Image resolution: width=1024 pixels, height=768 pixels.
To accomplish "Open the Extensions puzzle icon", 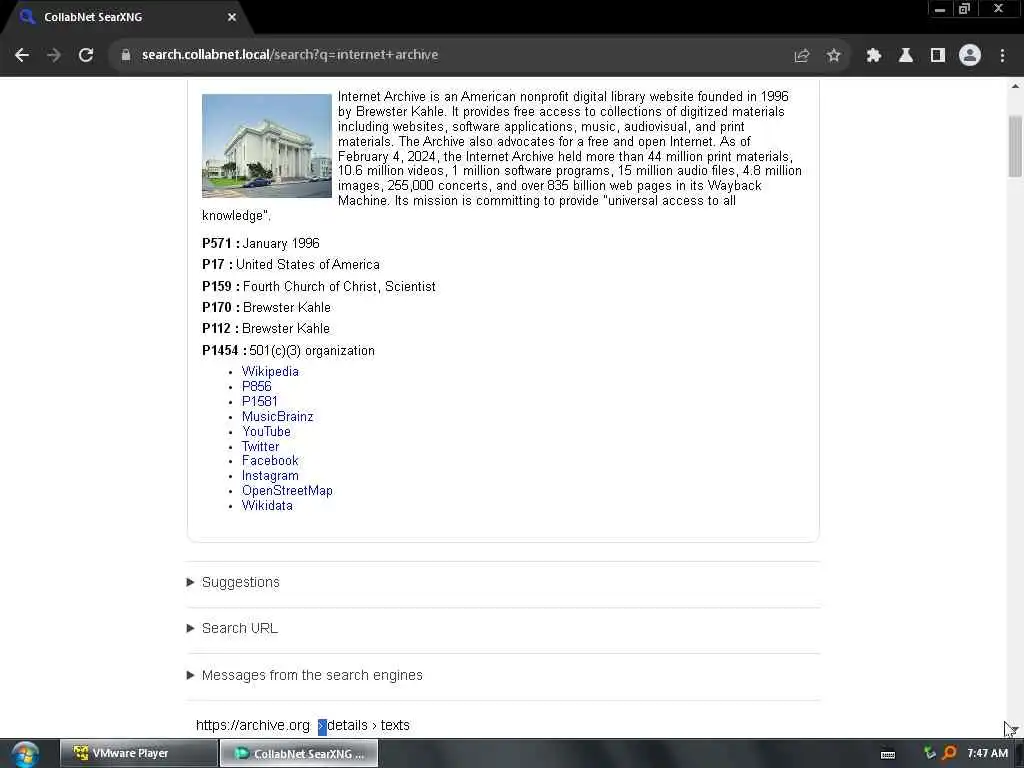I will 873,56.
